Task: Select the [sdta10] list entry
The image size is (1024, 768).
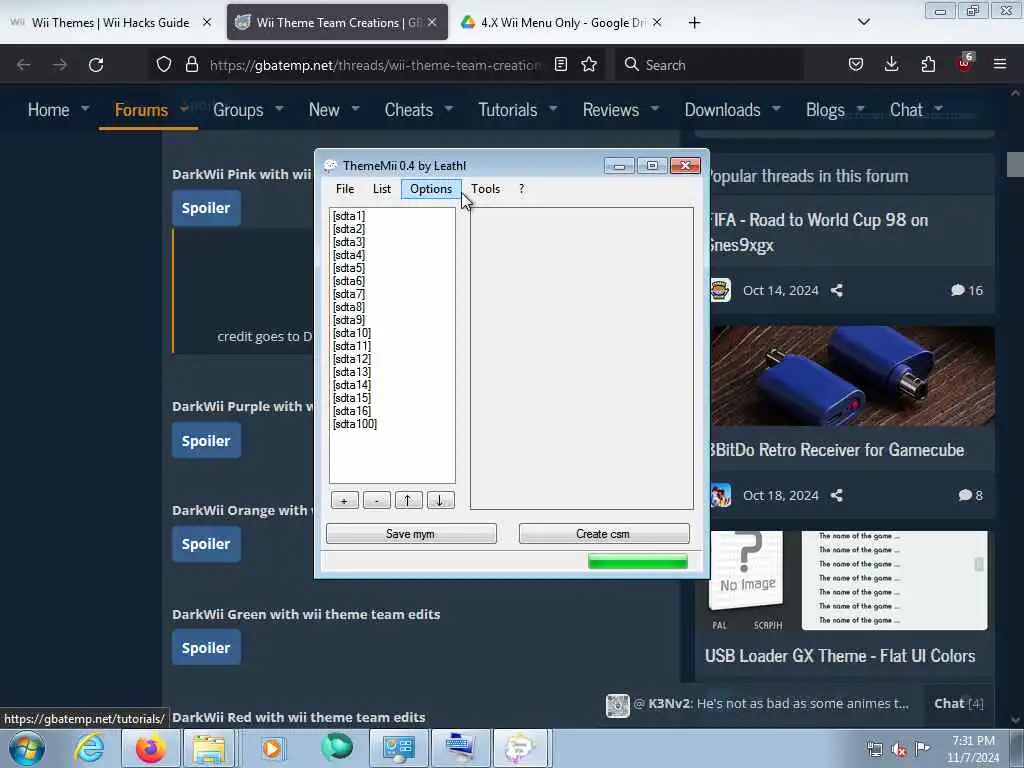Action: [351, 333]
